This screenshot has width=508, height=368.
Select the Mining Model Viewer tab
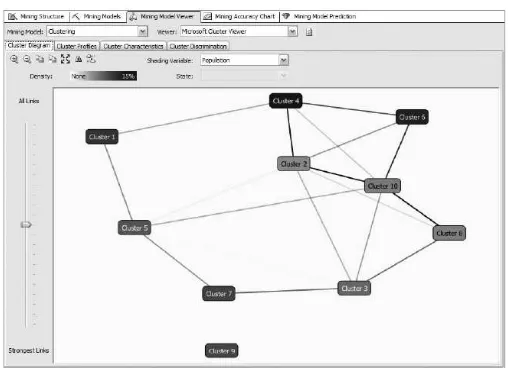click(163, 16)
